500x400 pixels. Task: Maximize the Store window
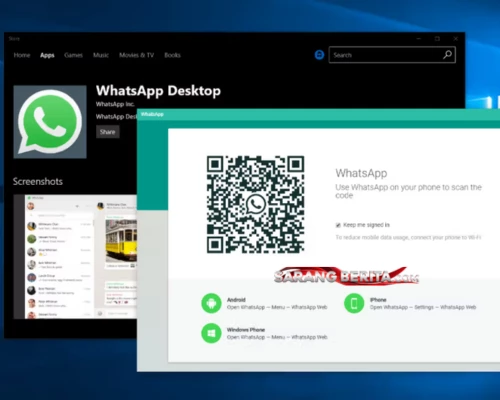pos(437,39)
